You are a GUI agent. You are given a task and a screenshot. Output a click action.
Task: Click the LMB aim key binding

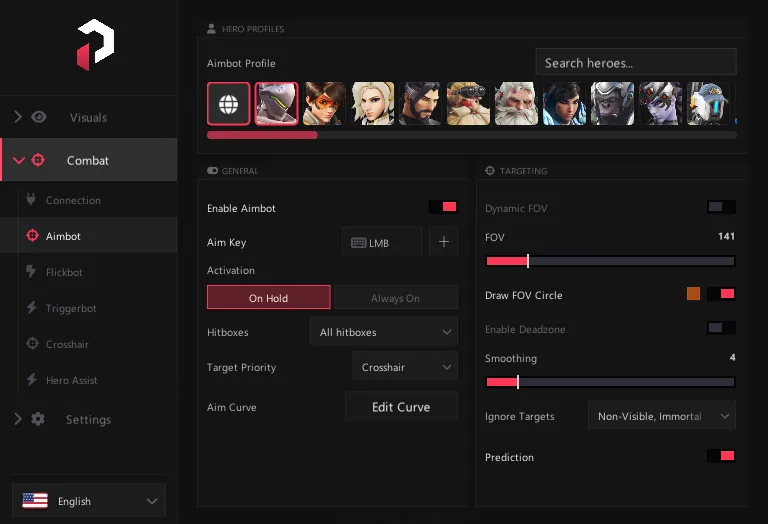click(x=382, y=242)
